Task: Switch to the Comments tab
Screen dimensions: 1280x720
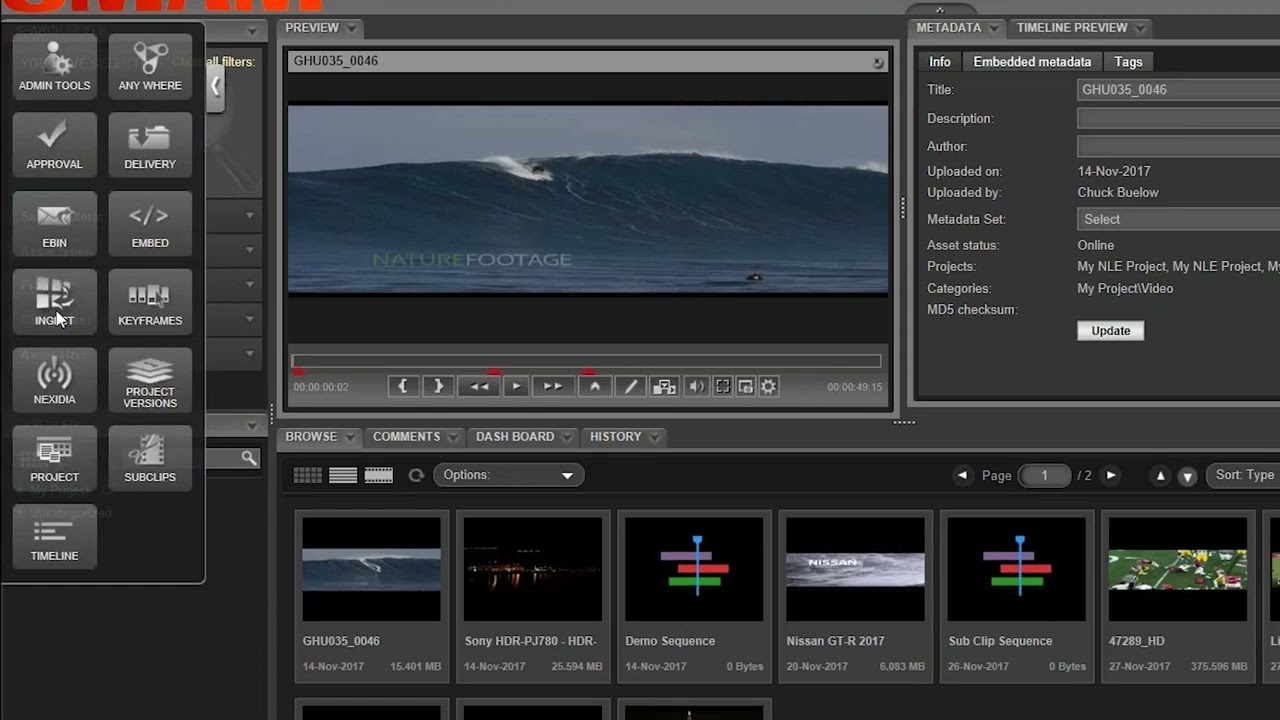Action: 406,437
